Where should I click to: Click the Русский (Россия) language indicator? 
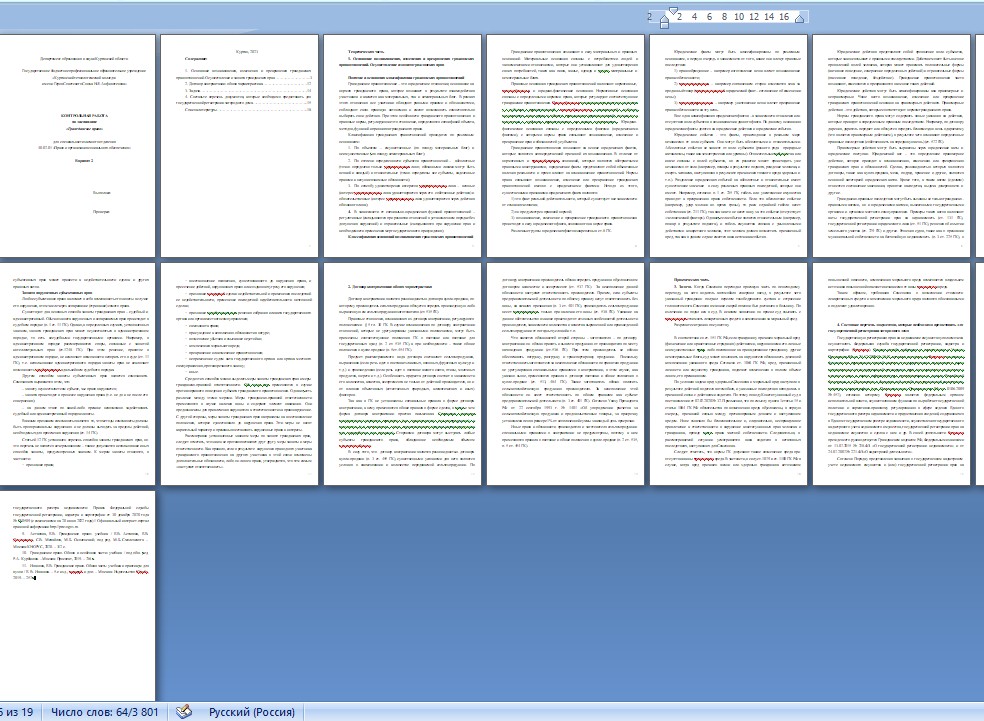[x=251, y=711]
